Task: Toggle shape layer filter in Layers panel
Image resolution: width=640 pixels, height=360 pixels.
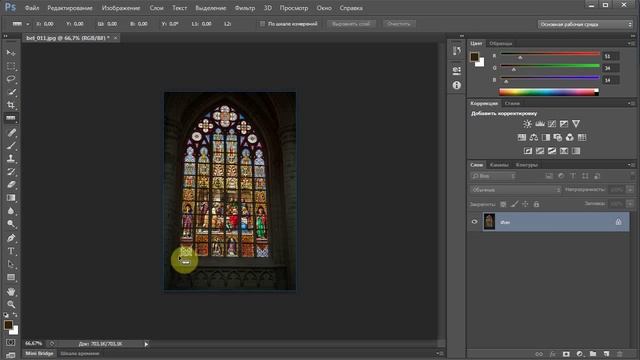Action: 585,176
